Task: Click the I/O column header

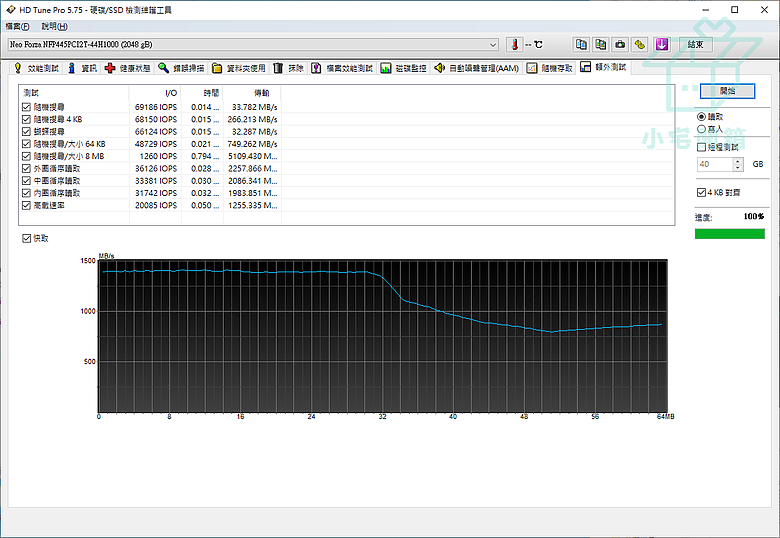Action: (x=155, y=93)
